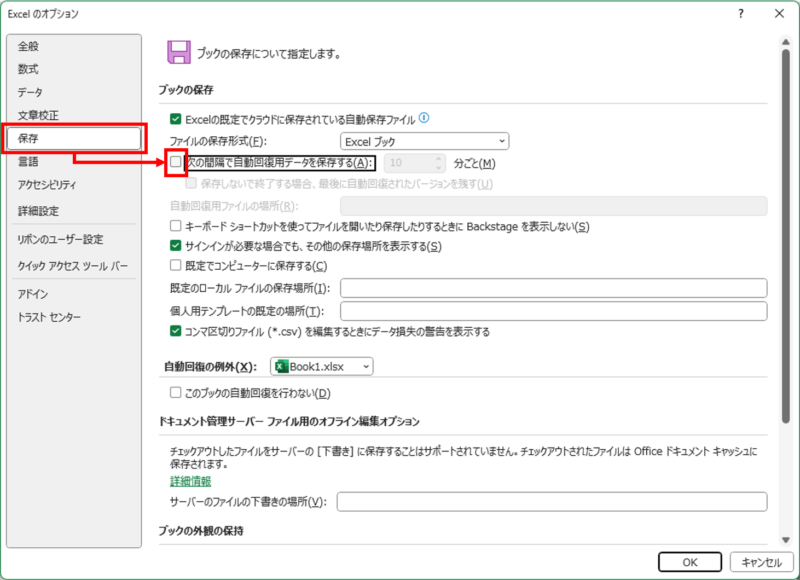Toggle キーボードショートカット Backstage を表示しない checkbox
This screenshot has height=580, width=800.
click(x=176, y=226)
